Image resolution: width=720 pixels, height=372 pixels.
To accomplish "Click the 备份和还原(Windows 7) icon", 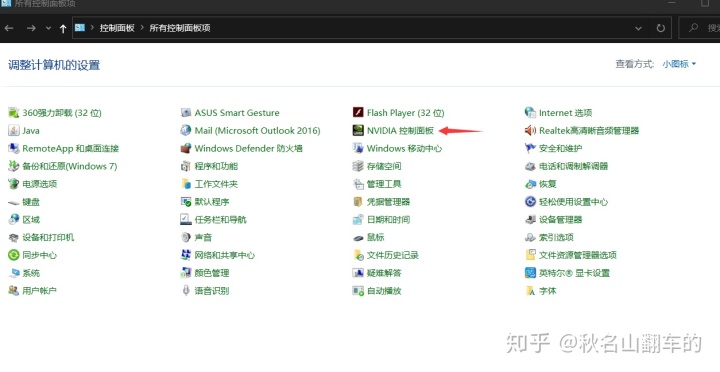I will pos(14,166).
